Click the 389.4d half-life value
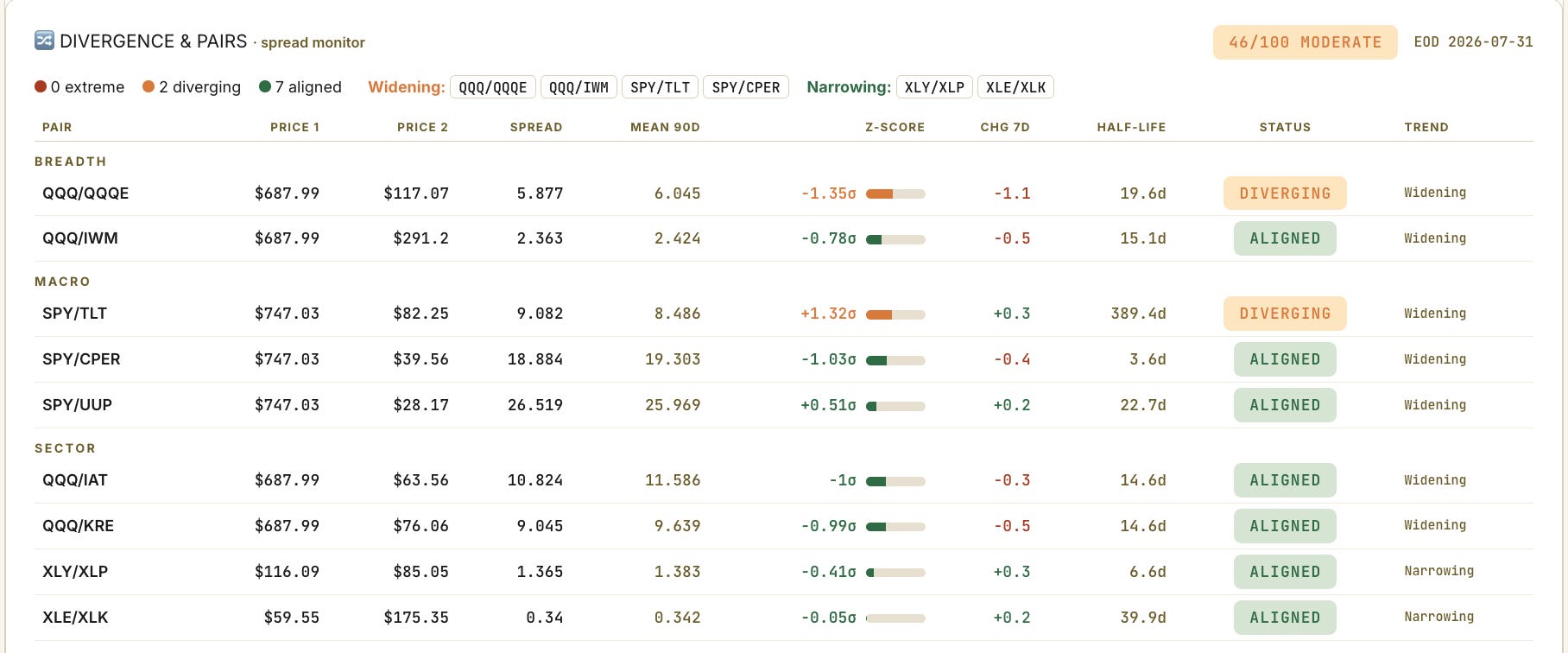Viewport: 1568px width, 653px height. [x=1138, y=314]
